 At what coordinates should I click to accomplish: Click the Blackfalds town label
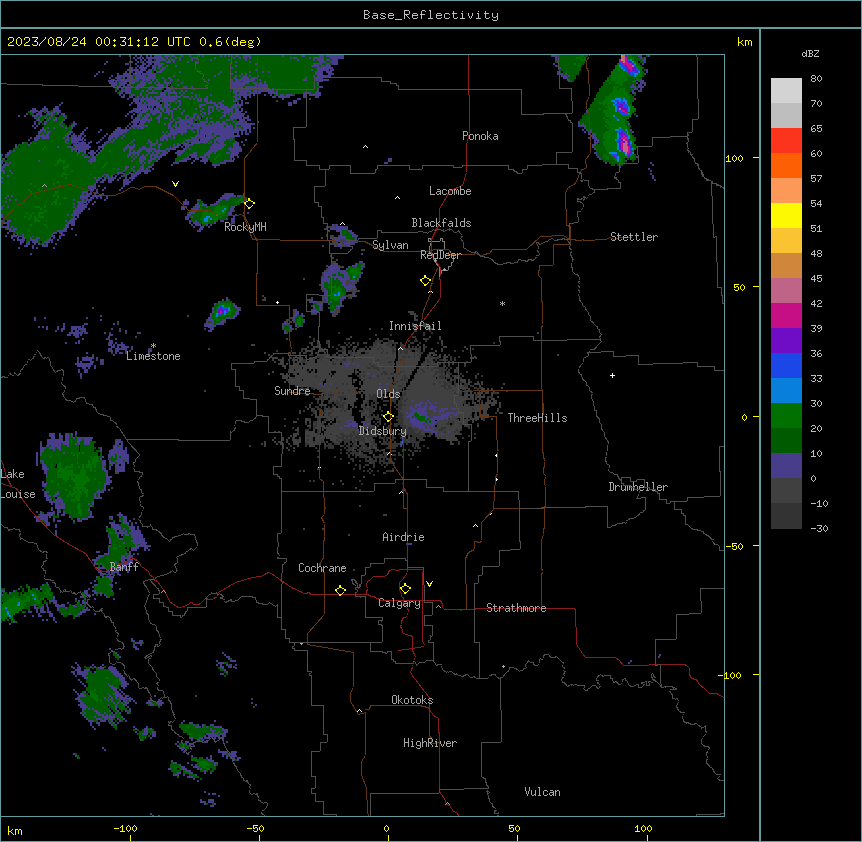click(441, 223)
